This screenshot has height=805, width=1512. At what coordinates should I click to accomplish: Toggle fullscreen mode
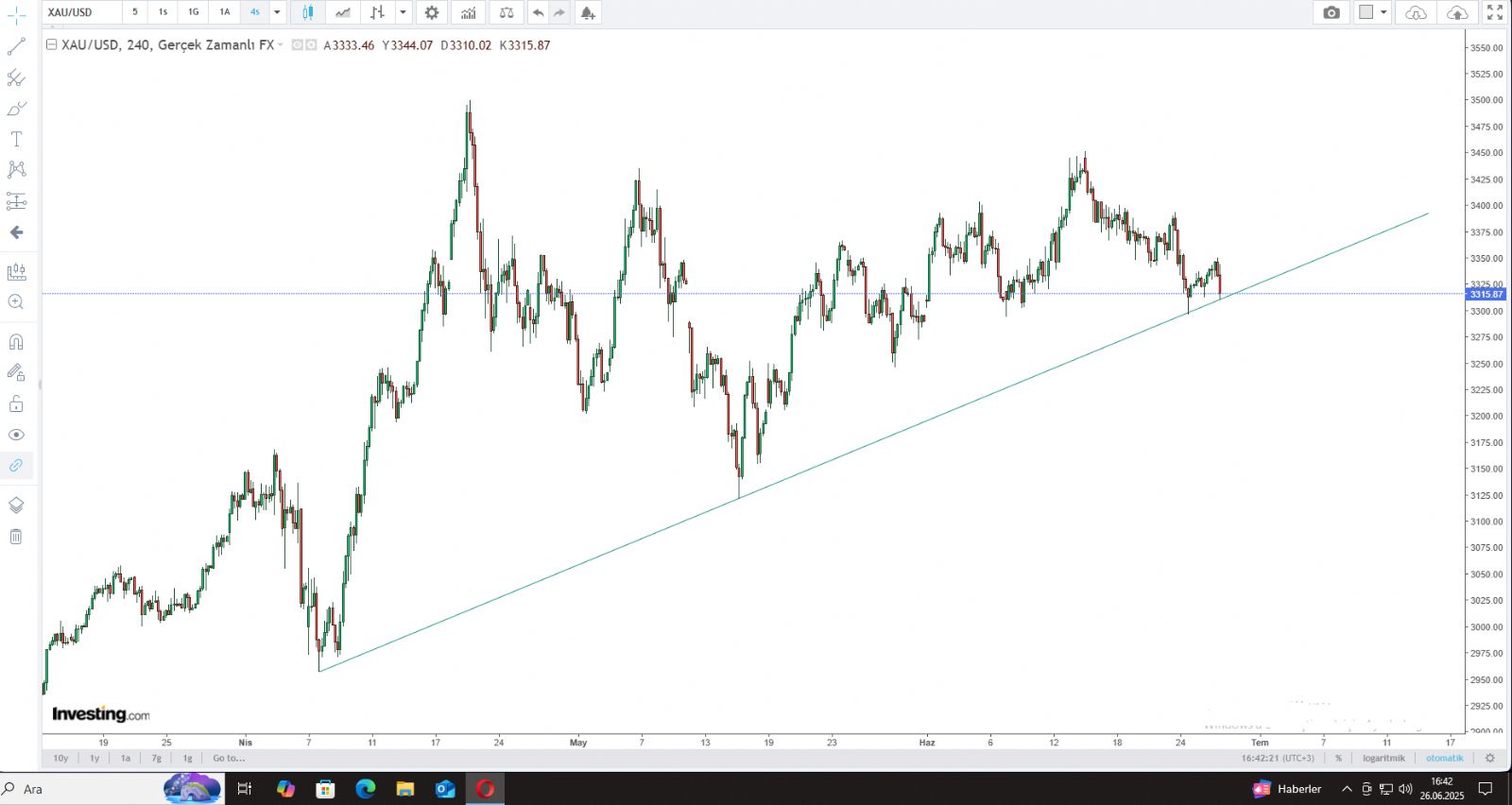coord(1495,12)
